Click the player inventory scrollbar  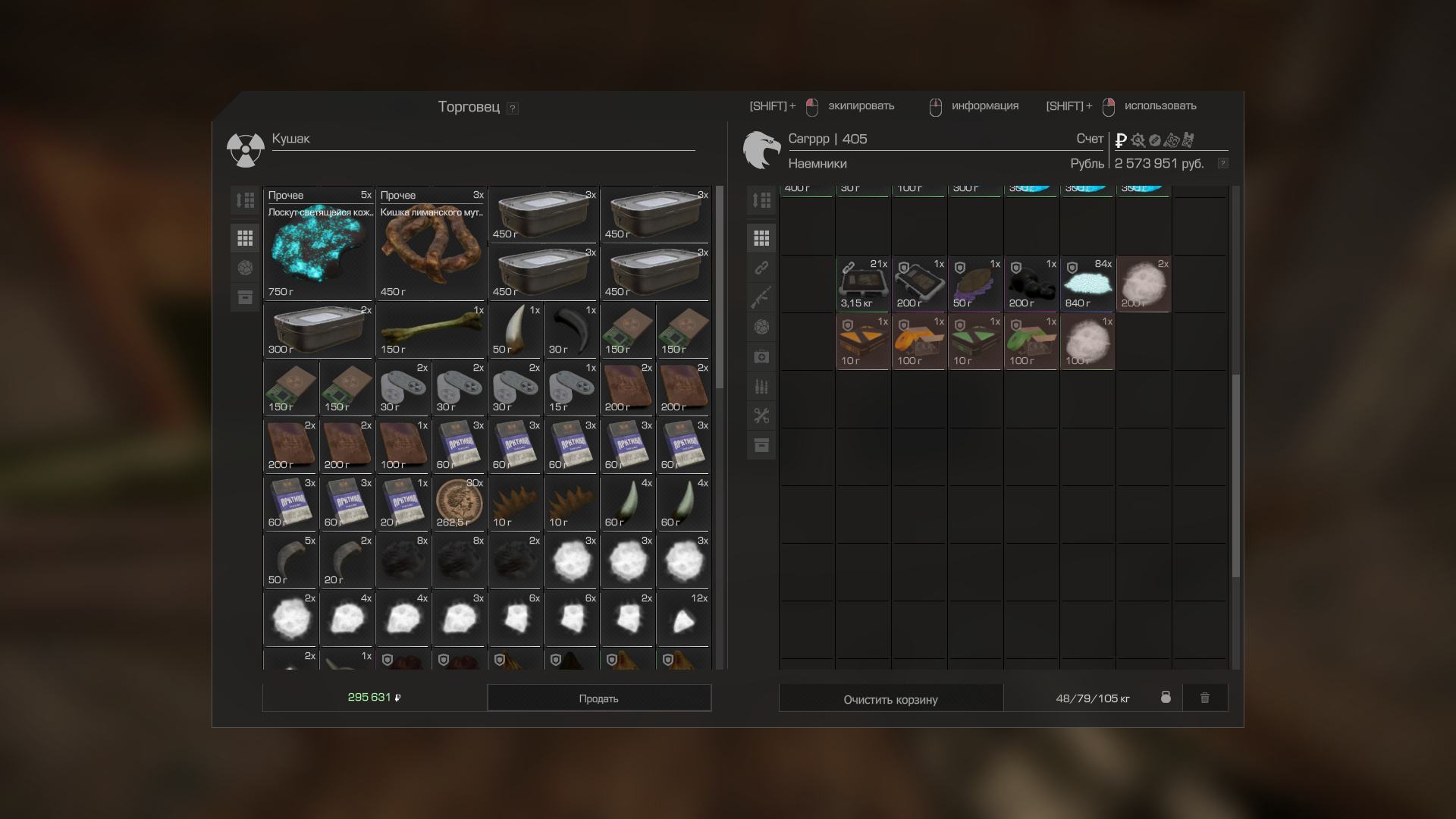point(1236,475)
